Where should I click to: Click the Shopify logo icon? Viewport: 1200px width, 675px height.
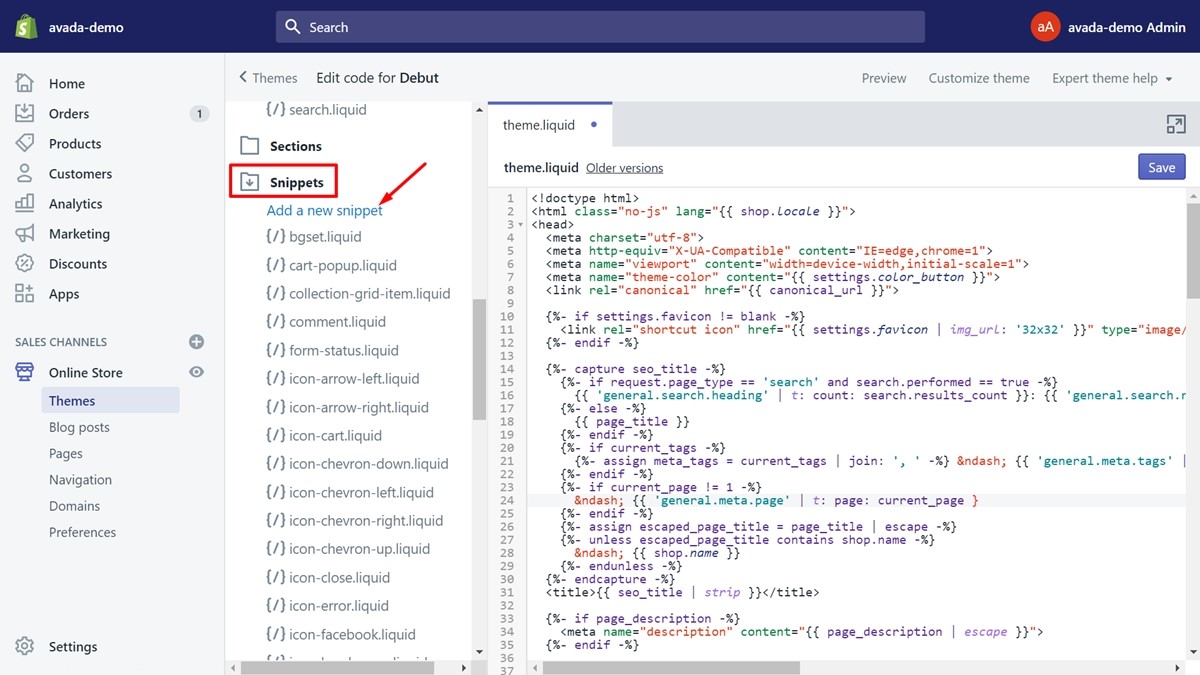(x=26, y=27)
